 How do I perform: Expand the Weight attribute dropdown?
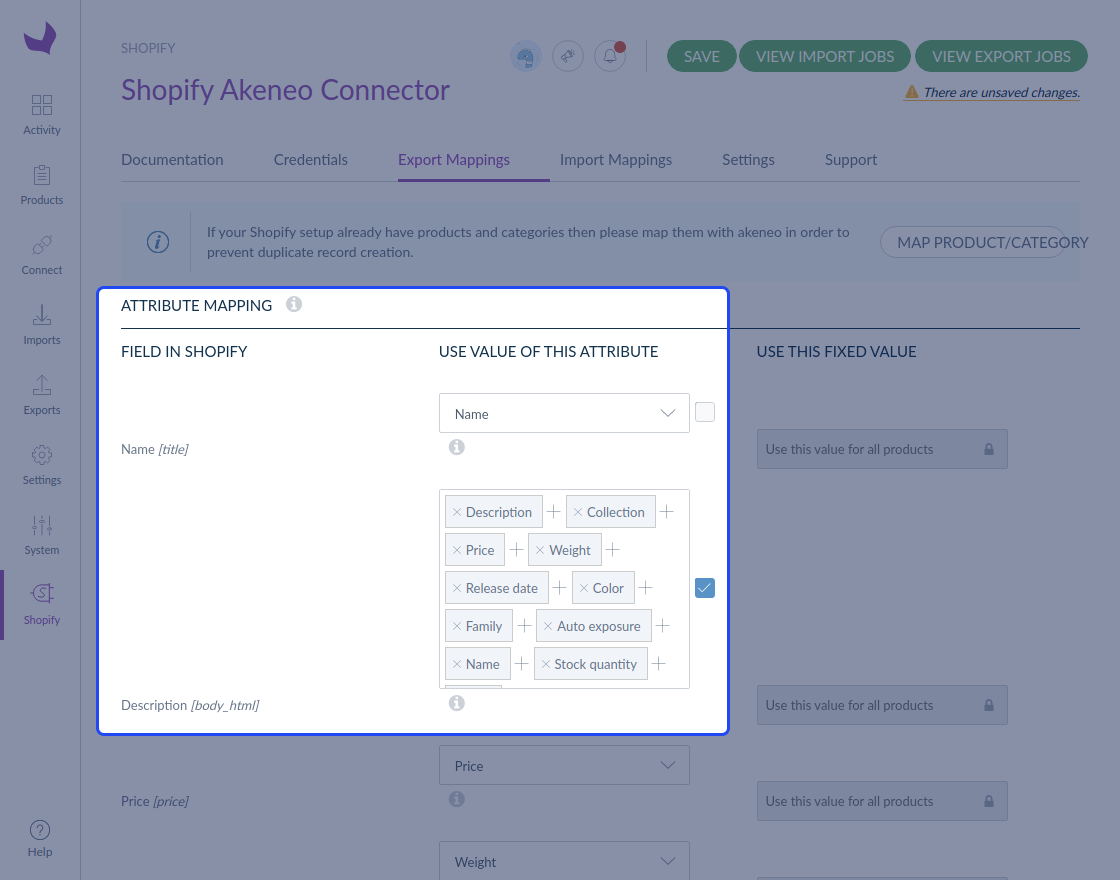click(564, 861)
